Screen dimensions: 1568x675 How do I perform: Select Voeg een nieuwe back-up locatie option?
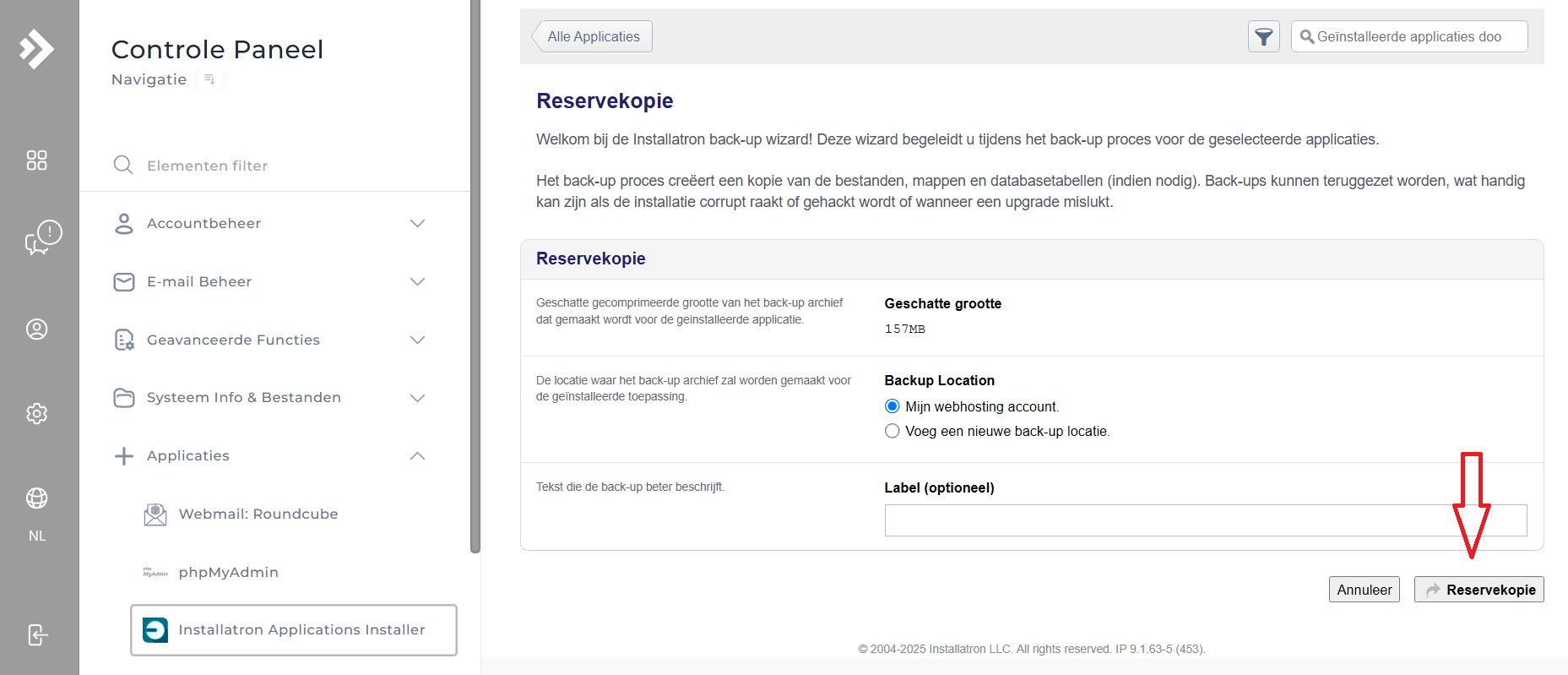point(892,431)
